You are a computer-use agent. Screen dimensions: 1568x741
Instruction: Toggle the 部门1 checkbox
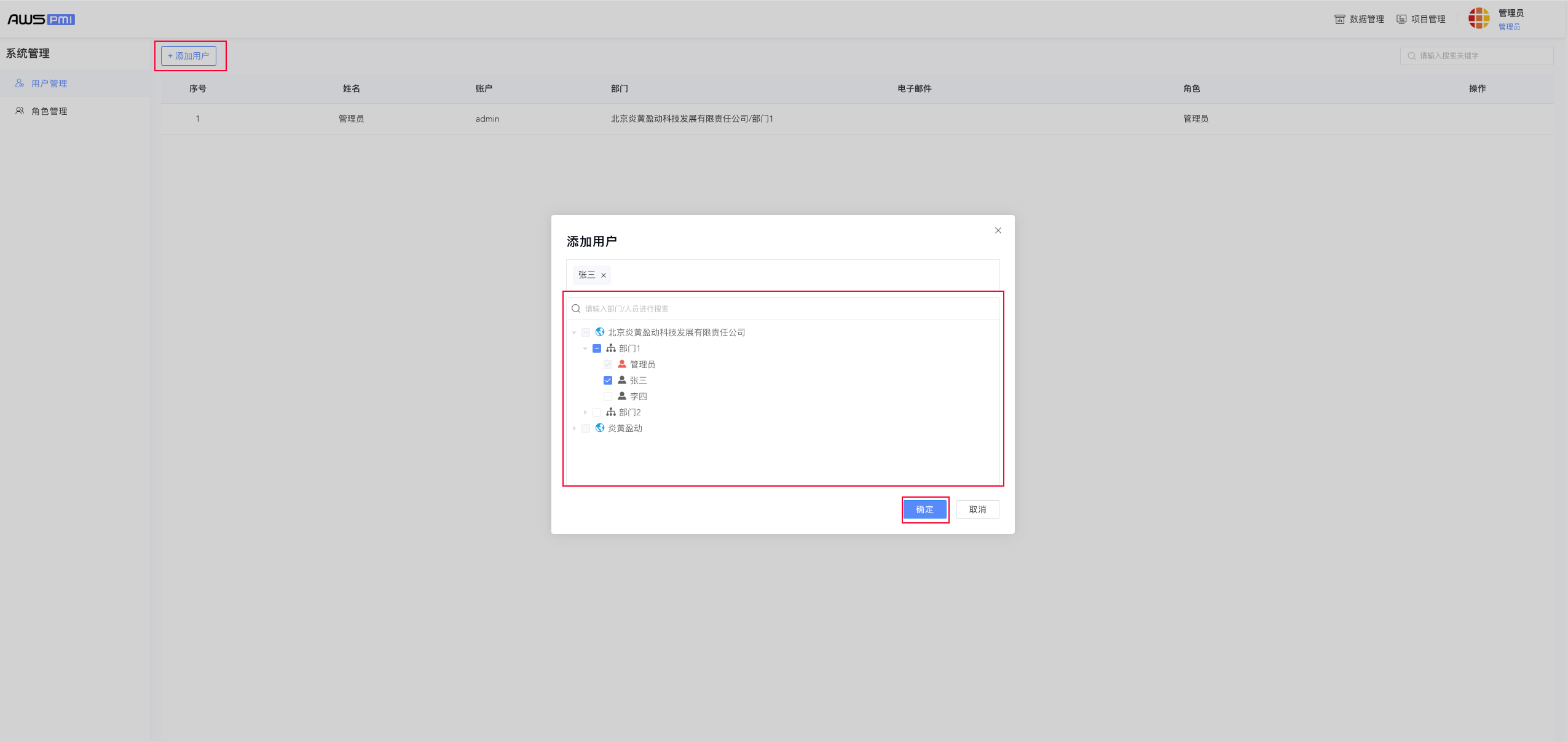[597, 348]
